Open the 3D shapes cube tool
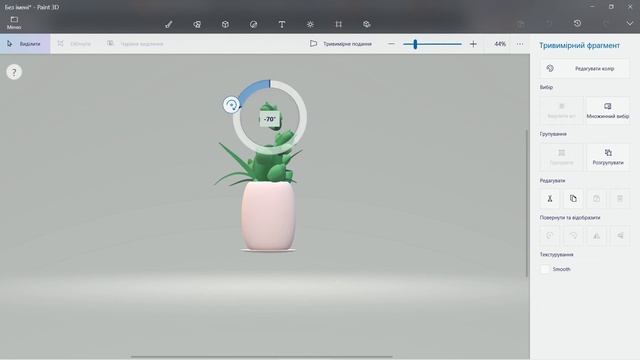The image size is (640, 360). (225, 24)
